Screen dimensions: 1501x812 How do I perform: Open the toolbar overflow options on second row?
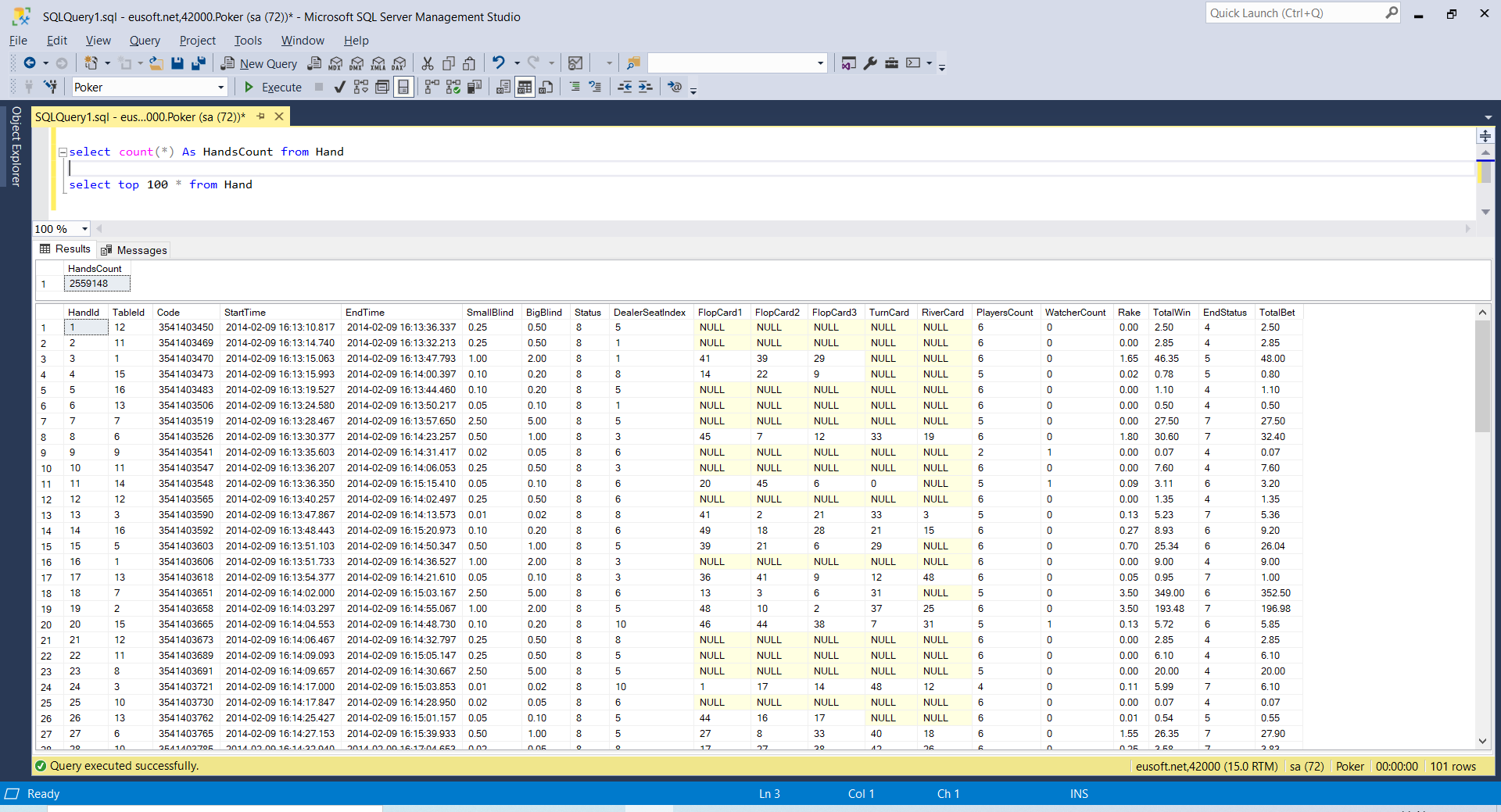[x=693, y=89]
